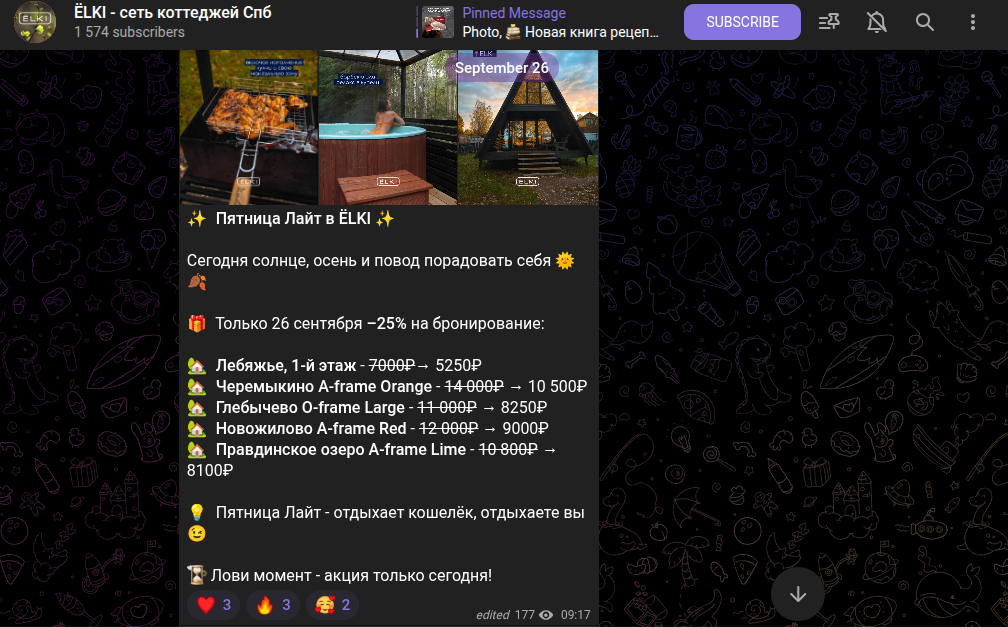Viewport: 1008px width, 627px height.
Task: Toggle channel notifications with the bell icon
Action: click(876, 22)
